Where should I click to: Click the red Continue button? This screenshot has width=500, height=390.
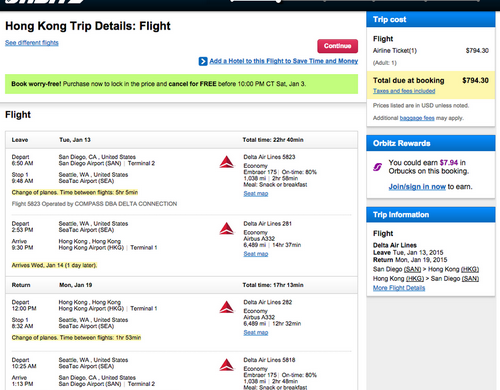click(338, 46)
